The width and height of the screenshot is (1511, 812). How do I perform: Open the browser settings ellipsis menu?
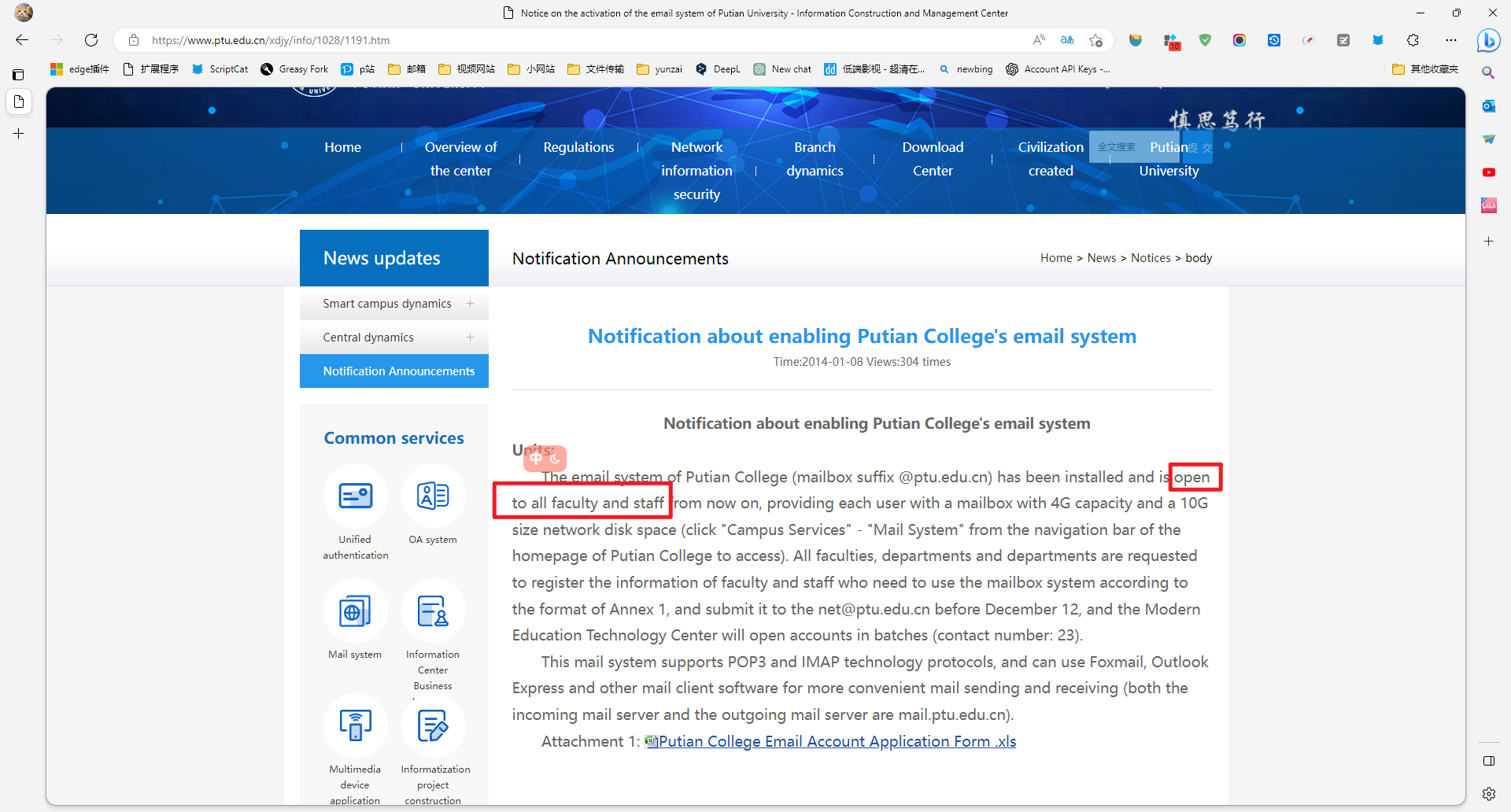point(1452,40)
